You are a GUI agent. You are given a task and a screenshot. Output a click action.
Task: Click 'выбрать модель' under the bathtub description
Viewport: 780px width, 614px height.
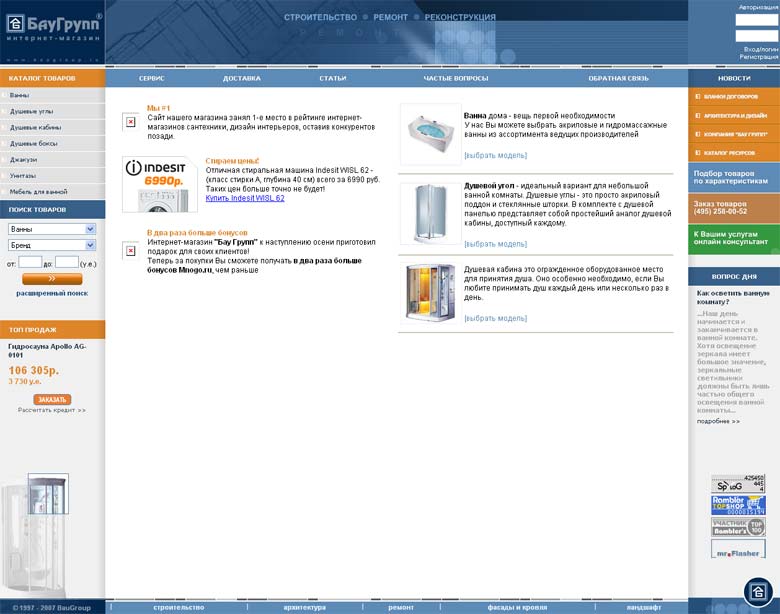point(495,155)
